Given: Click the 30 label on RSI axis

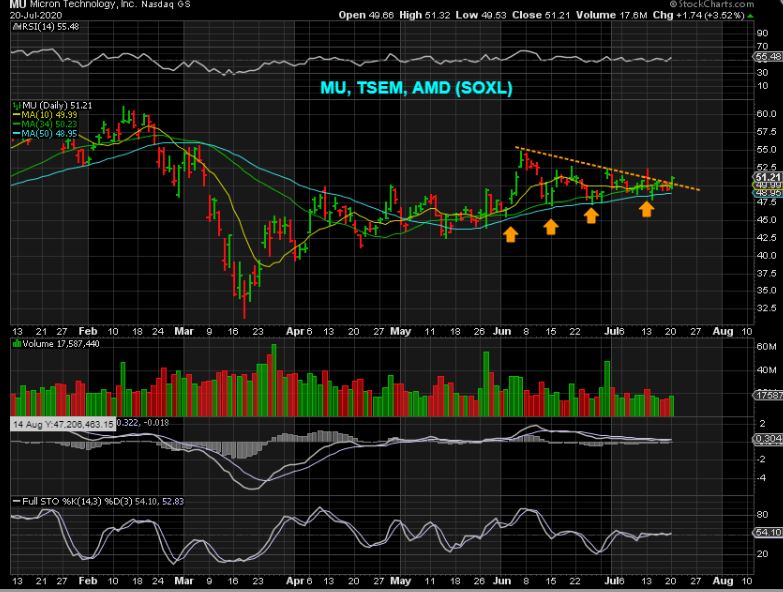Looking at the screenshot, I should click(763, 73).
